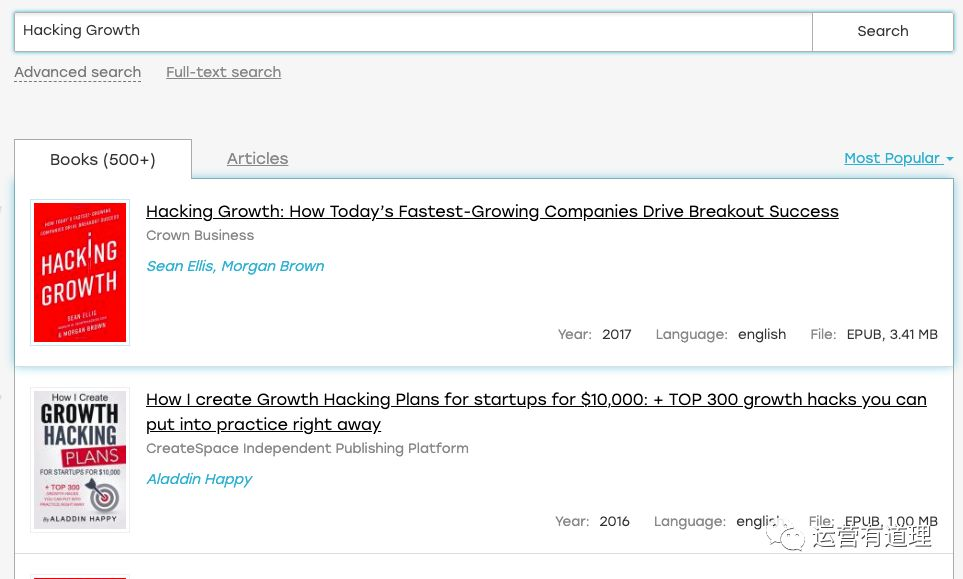View author Aladdin Happy
The image size is (963, 579).
[199, 479]
